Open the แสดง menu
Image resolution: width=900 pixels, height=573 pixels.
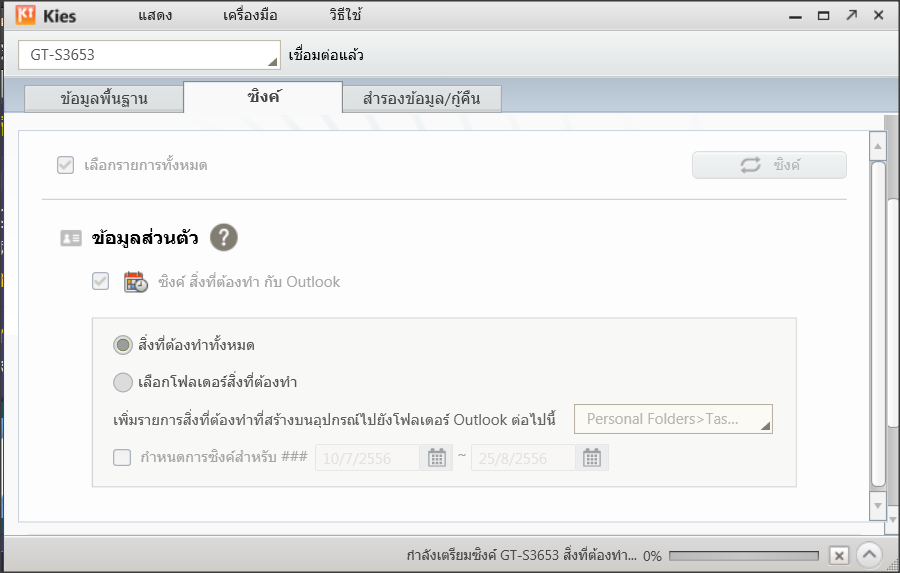tap(155, 16)
